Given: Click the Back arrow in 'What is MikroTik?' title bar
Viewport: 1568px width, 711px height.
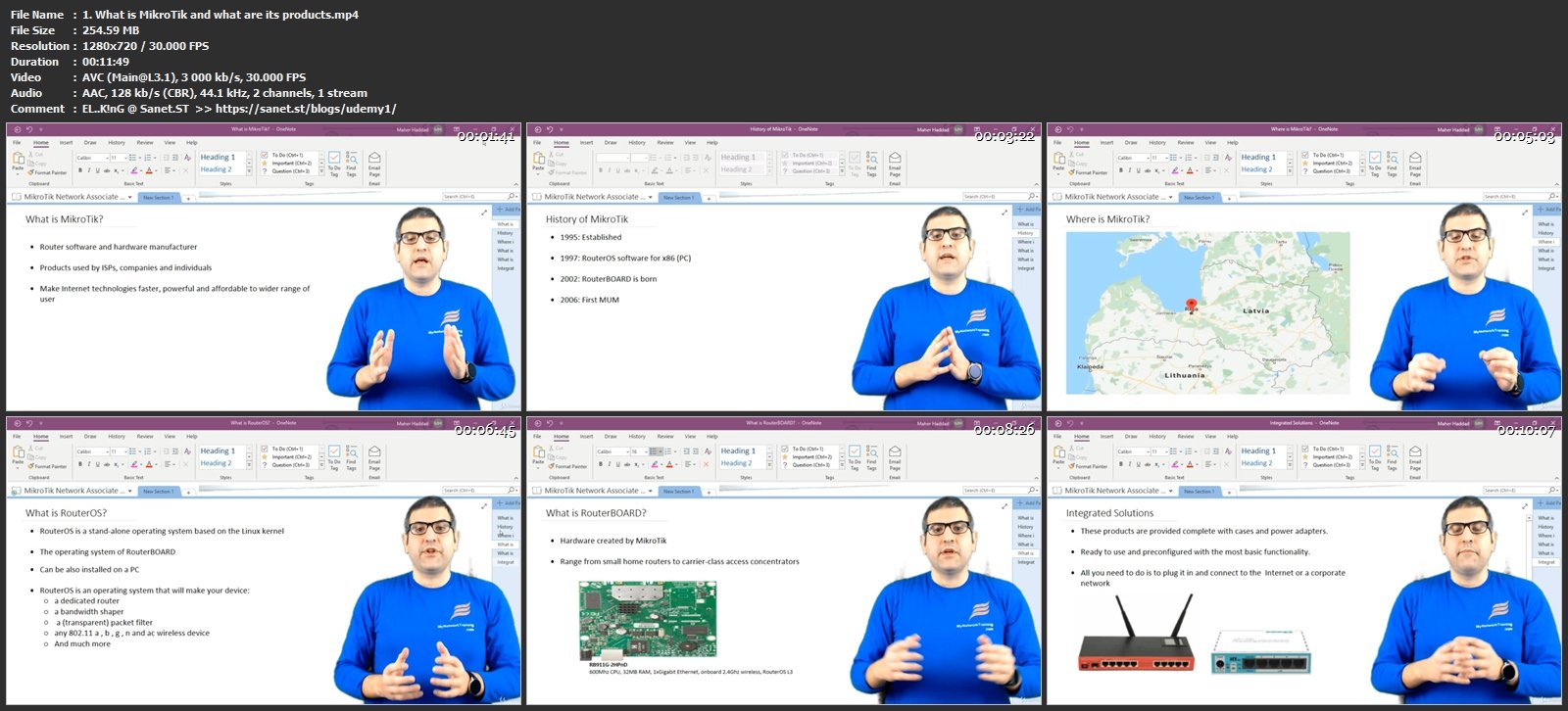Looking at the screenshot, I should coord(18,129).
